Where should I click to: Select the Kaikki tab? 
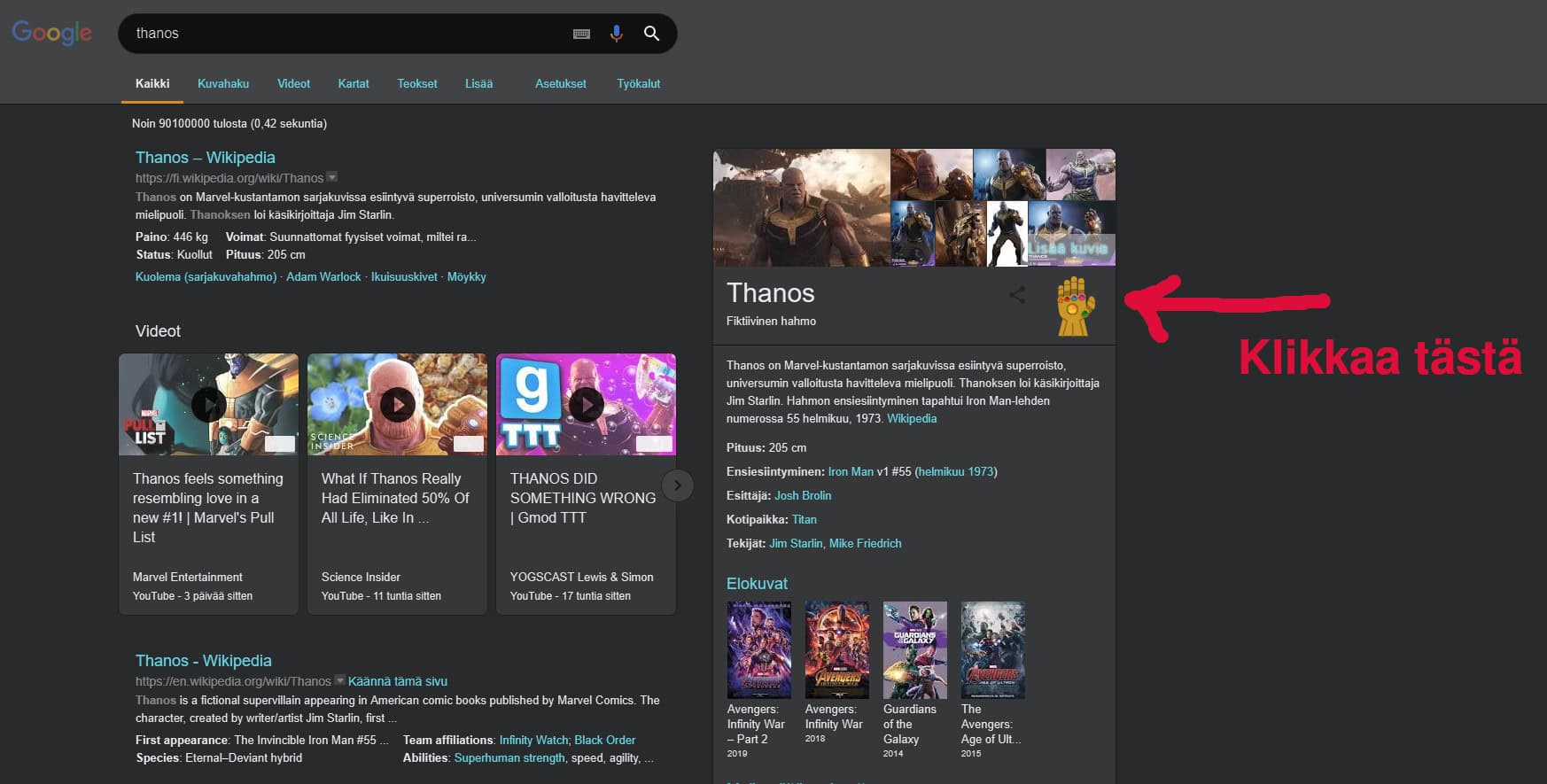point(152,83)
